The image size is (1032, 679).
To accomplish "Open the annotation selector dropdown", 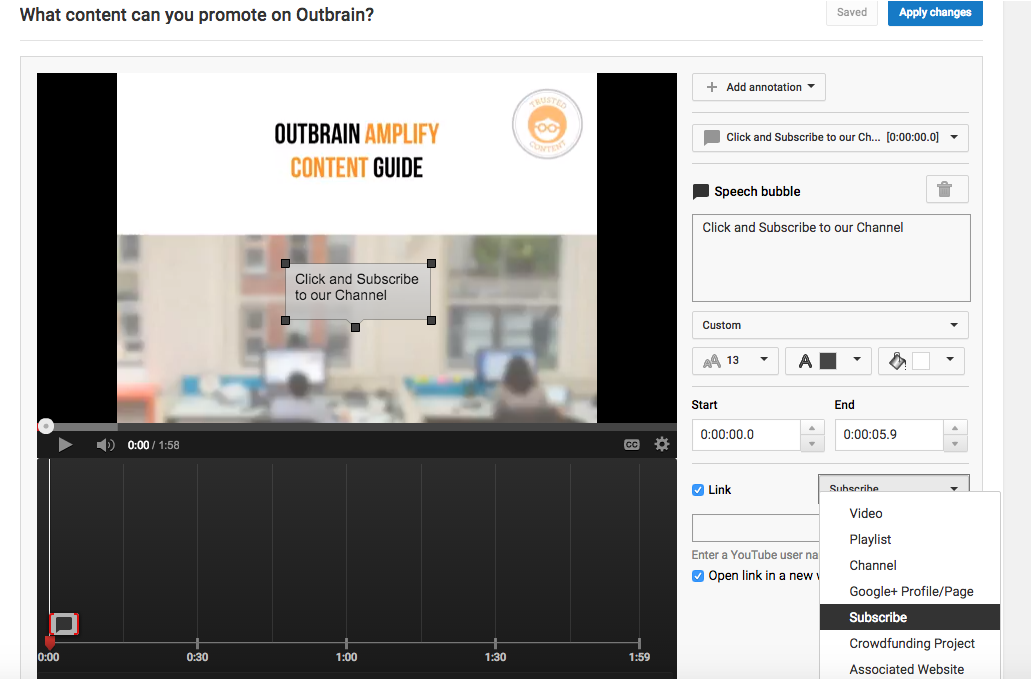I will click(x=830, y=138).
